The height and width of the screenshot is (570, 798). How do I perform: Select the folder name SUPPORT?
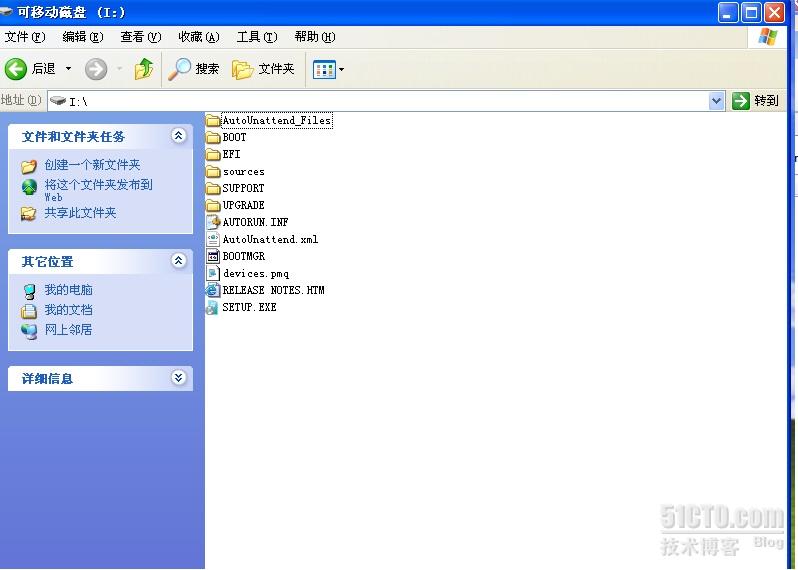point(243,188)
